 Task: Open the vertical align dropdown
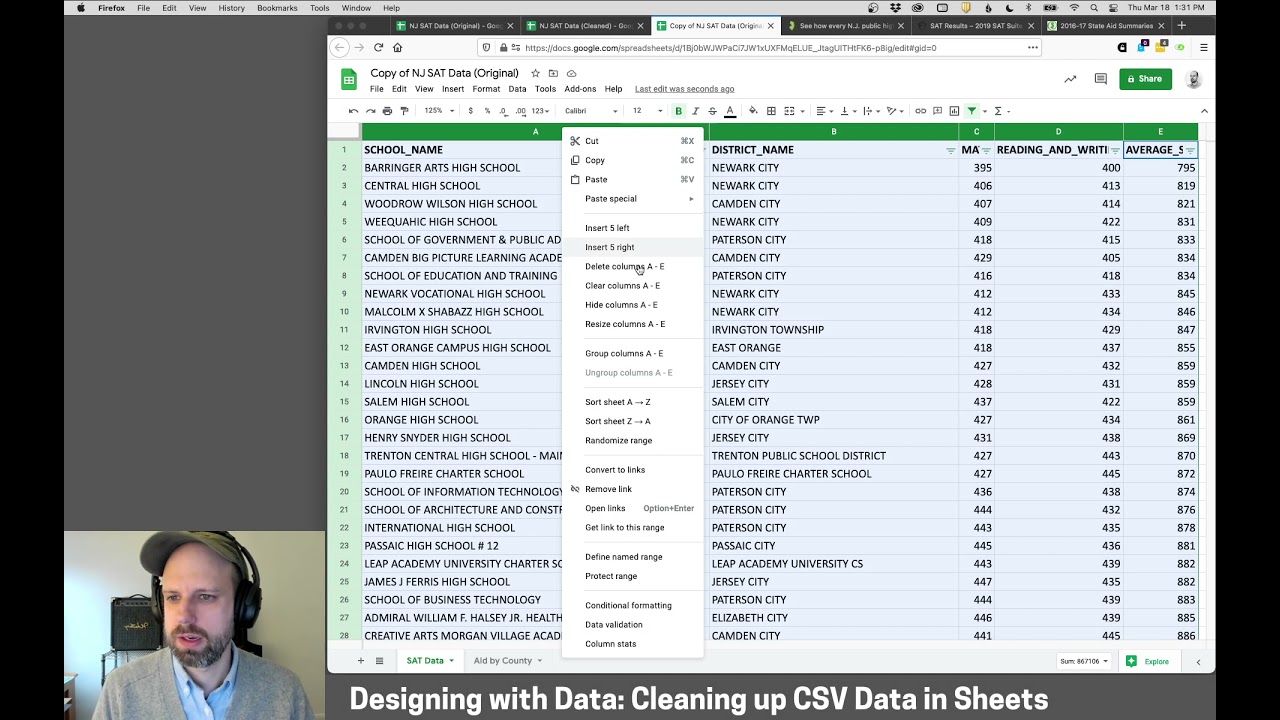click(847, 111)
